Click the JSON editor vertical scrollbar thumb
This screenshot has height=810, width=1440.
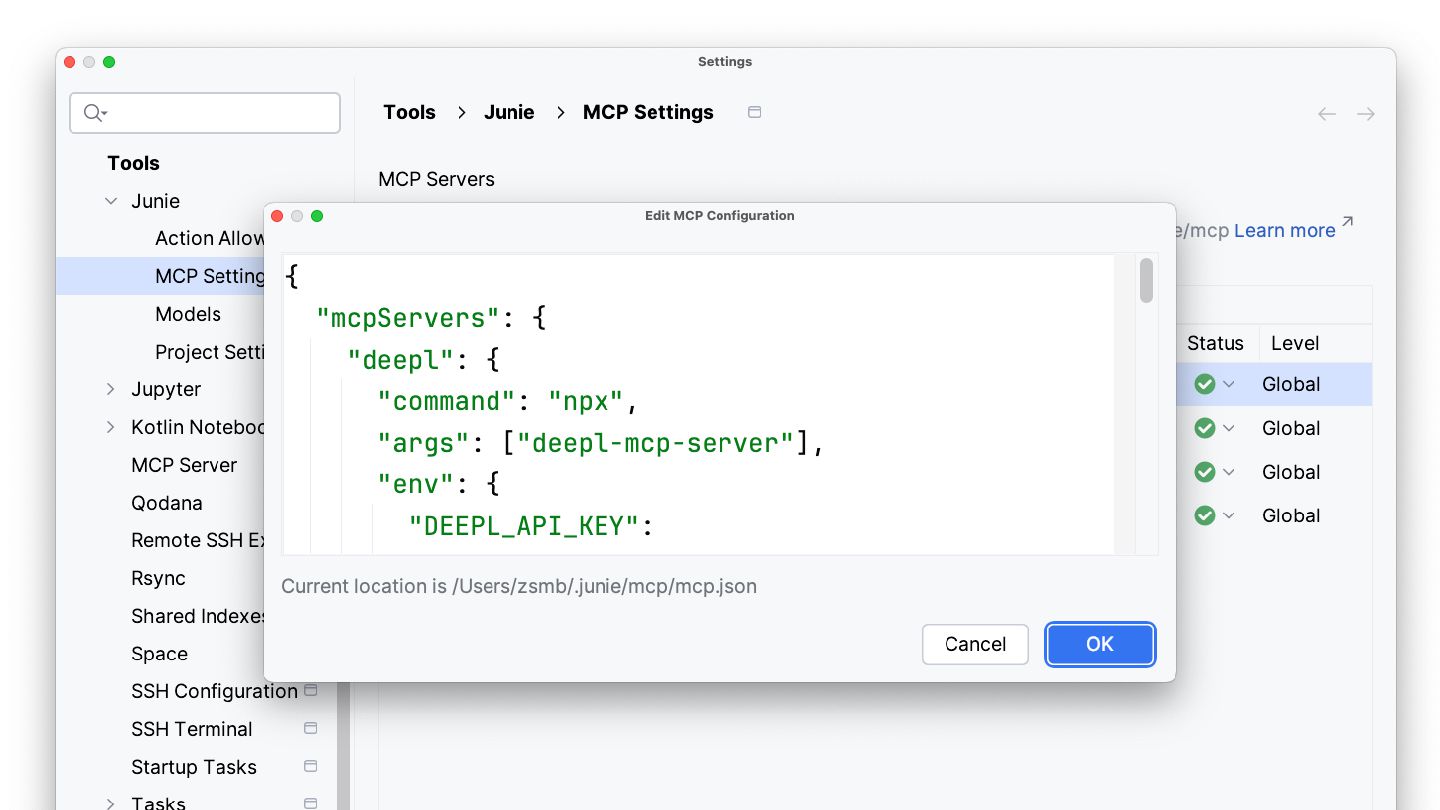click(x=1147, y=280)
